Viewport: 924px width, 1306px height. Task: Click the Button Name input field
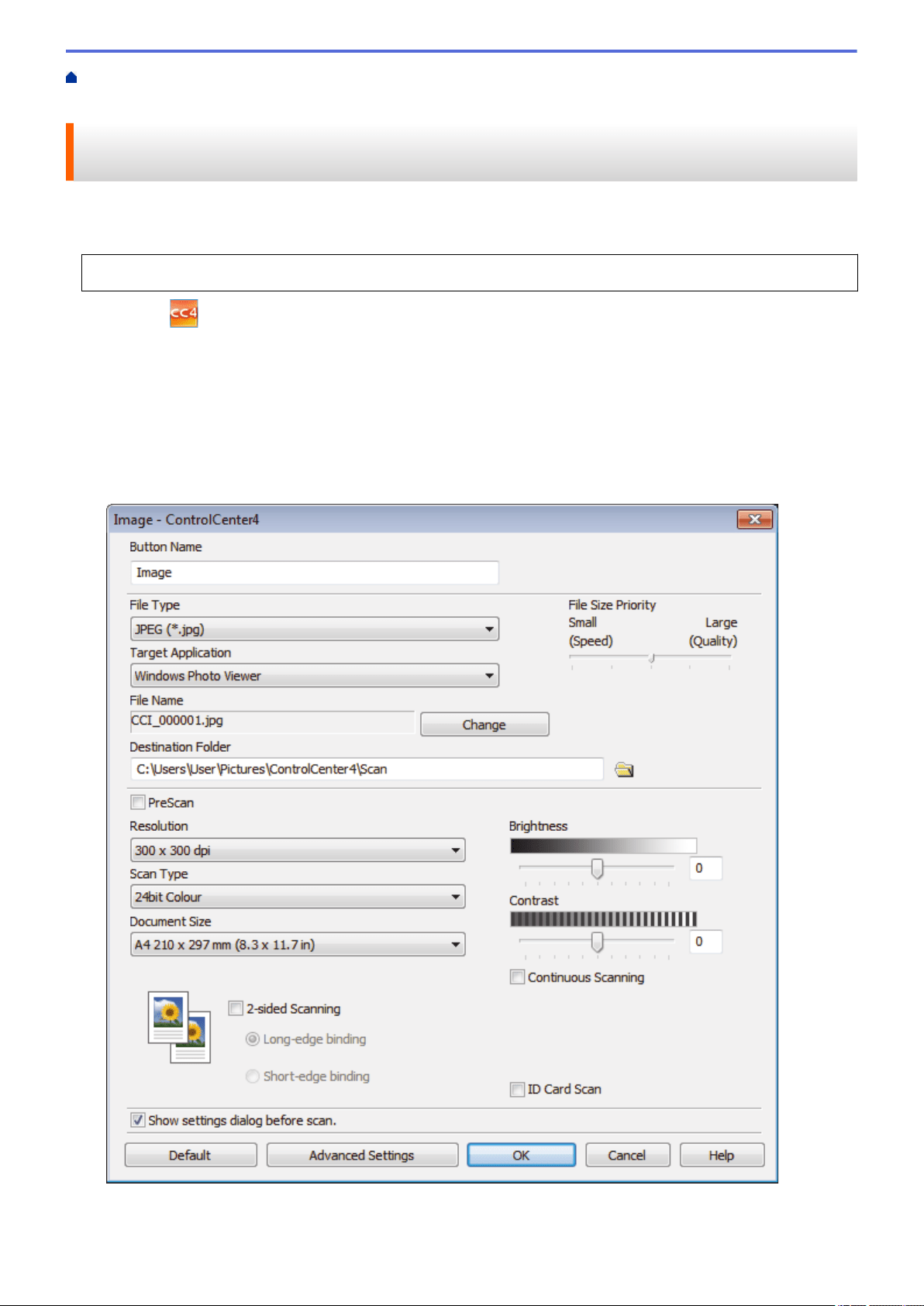pyautogui.click(x=315, y=573)
